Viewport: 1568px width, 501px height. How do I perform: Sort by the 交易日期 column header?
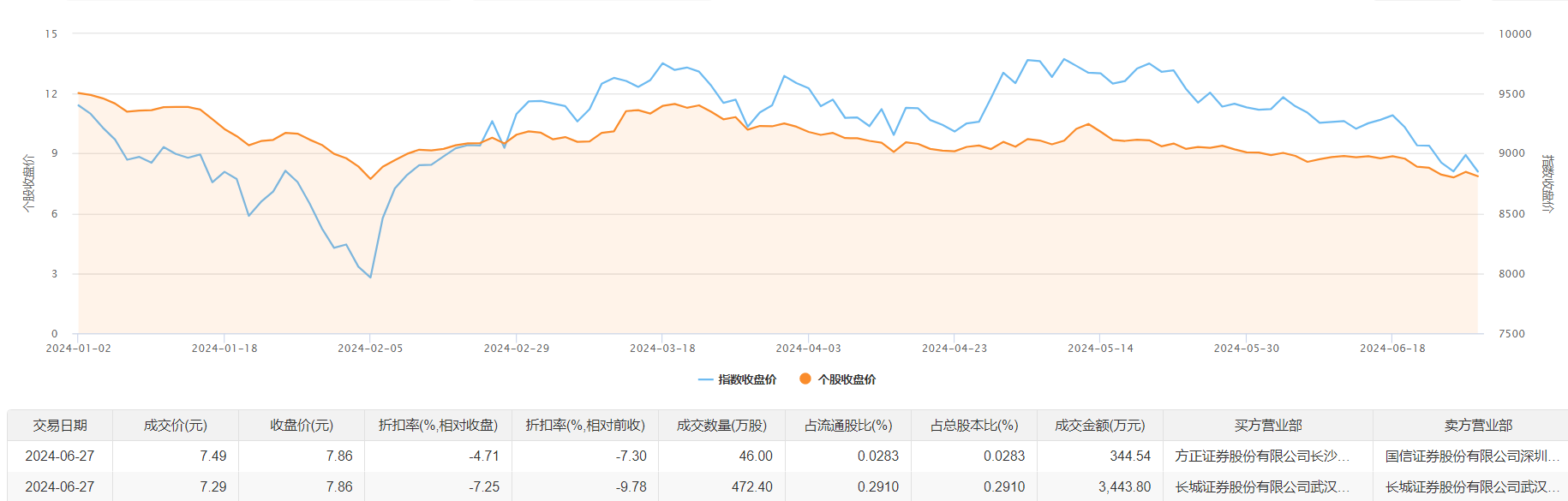pos(60,426)
